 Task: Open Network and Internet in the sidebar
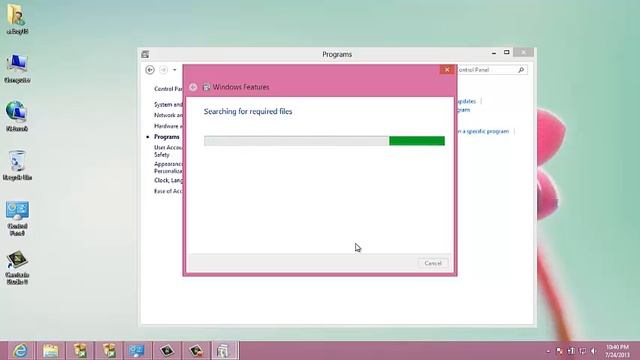pos(168,115)
